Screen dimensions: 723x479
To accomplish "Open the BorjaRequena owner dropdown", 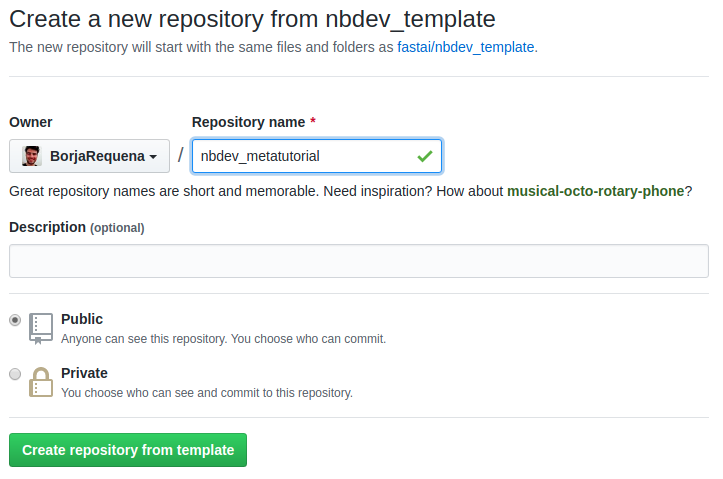I will pos(89,156).
